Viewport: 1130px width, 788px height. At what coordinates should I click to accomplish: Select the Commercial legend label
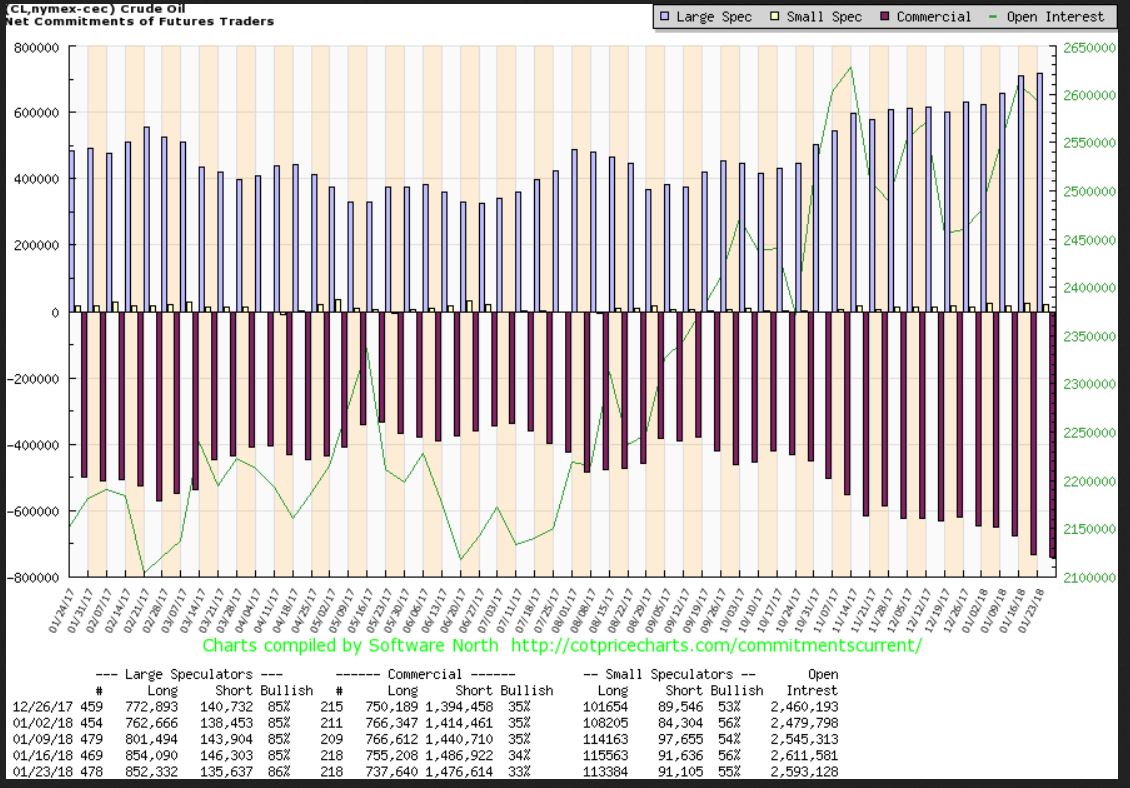[x=933, y=17]
